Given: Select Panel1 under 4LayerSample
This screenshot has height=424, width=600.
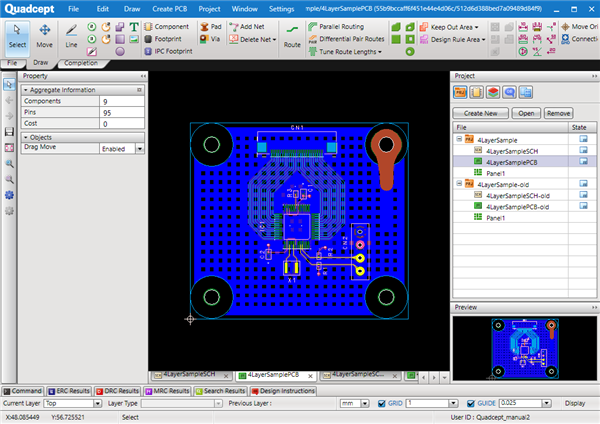Looking at the screenshot, I should pos(496,173).
